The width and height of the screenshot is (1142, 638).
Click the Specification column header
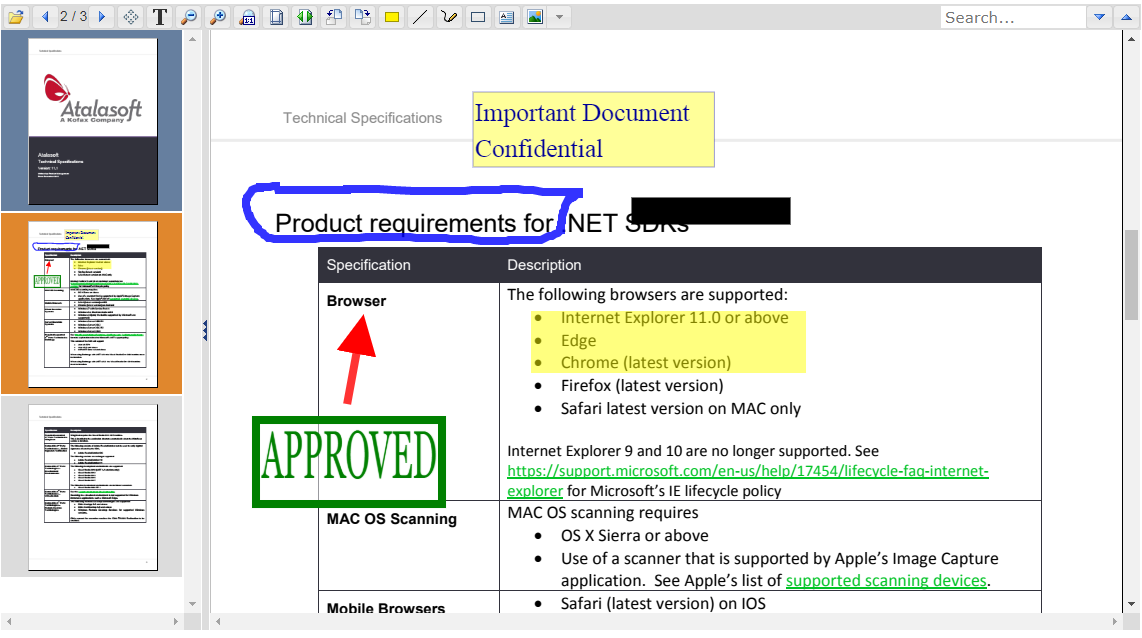coord(369,265)
